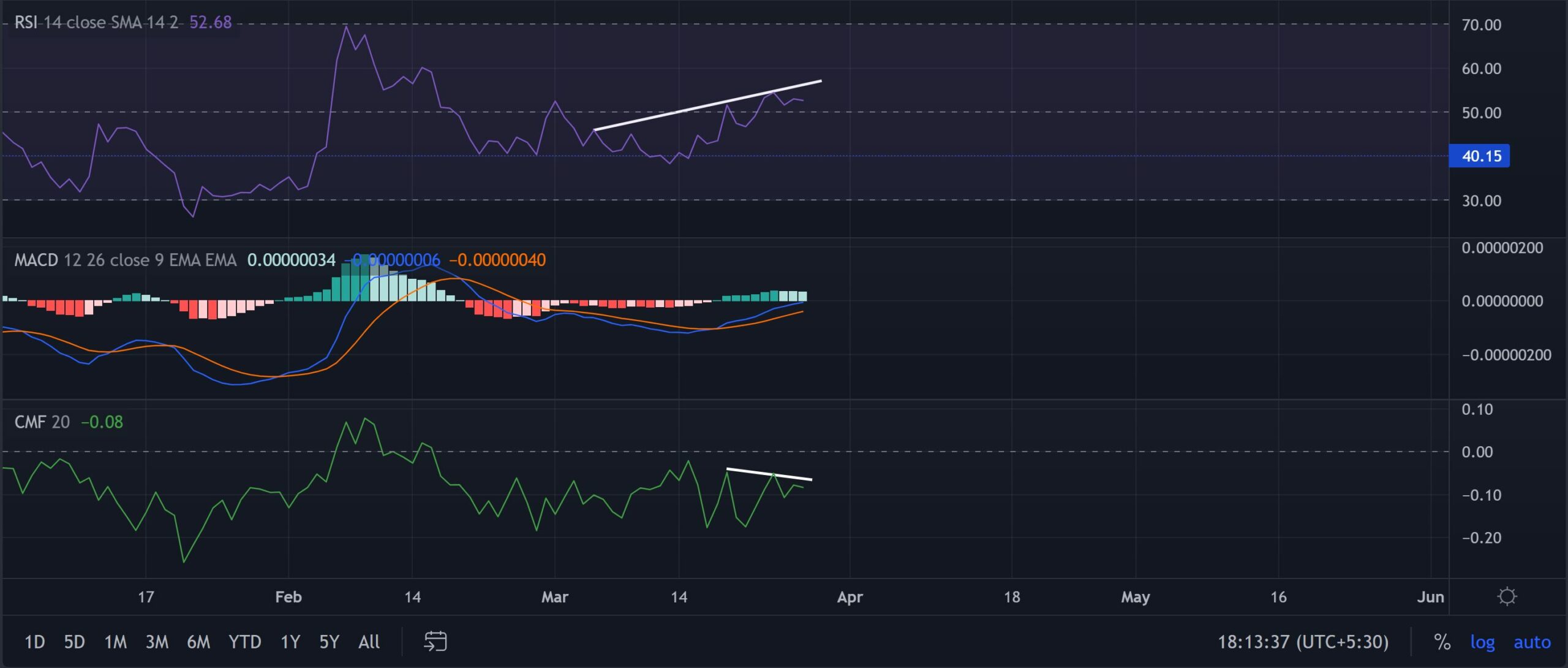Select the 1D time range
Viewport: 1568px width, 668px height.
pyautogui.click(x=34, y=642)
